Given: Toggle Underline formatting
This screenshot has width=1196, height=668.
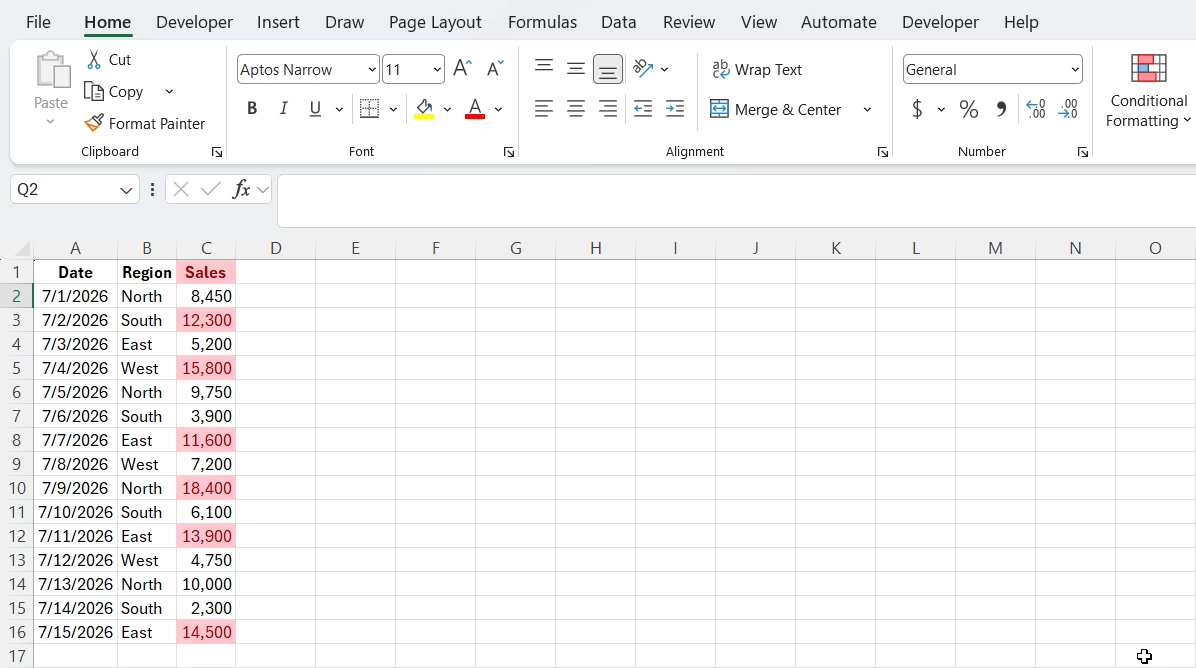Looking at the screenshot, I should 315,109.
